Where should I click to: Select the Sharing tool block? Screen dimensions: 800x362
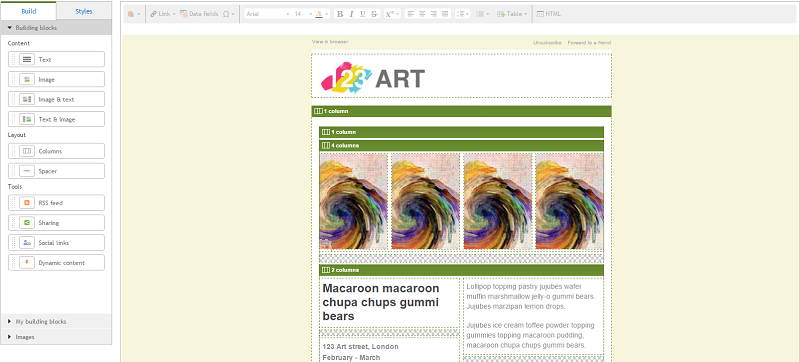[x=57, y=222]
